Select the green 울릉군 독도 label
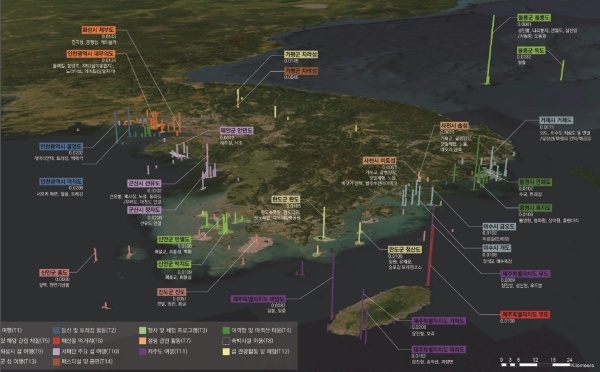 coord(531,51)
